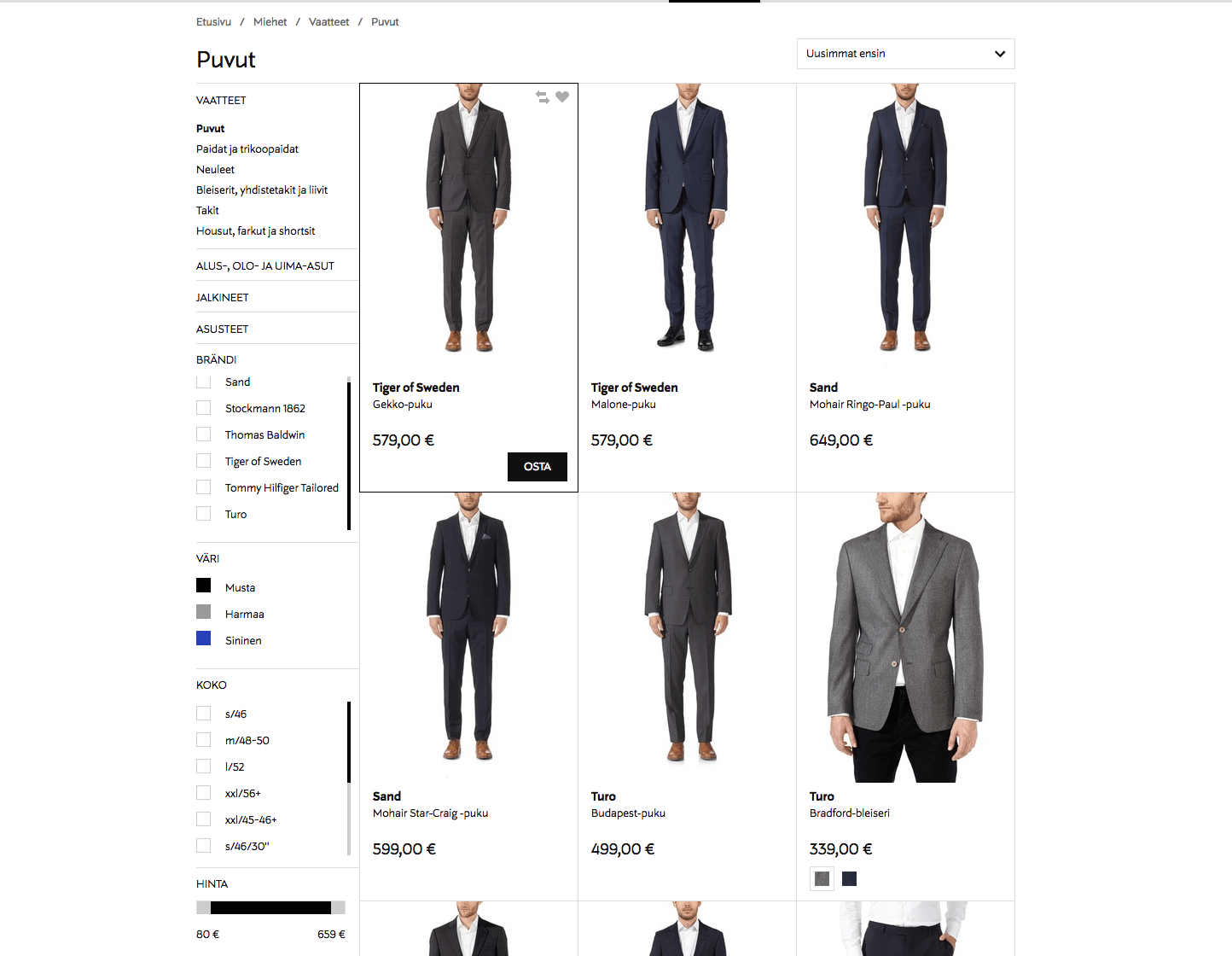Click Gekko-puku product name
Screen dimensions: 1232x956
point(403,405)
